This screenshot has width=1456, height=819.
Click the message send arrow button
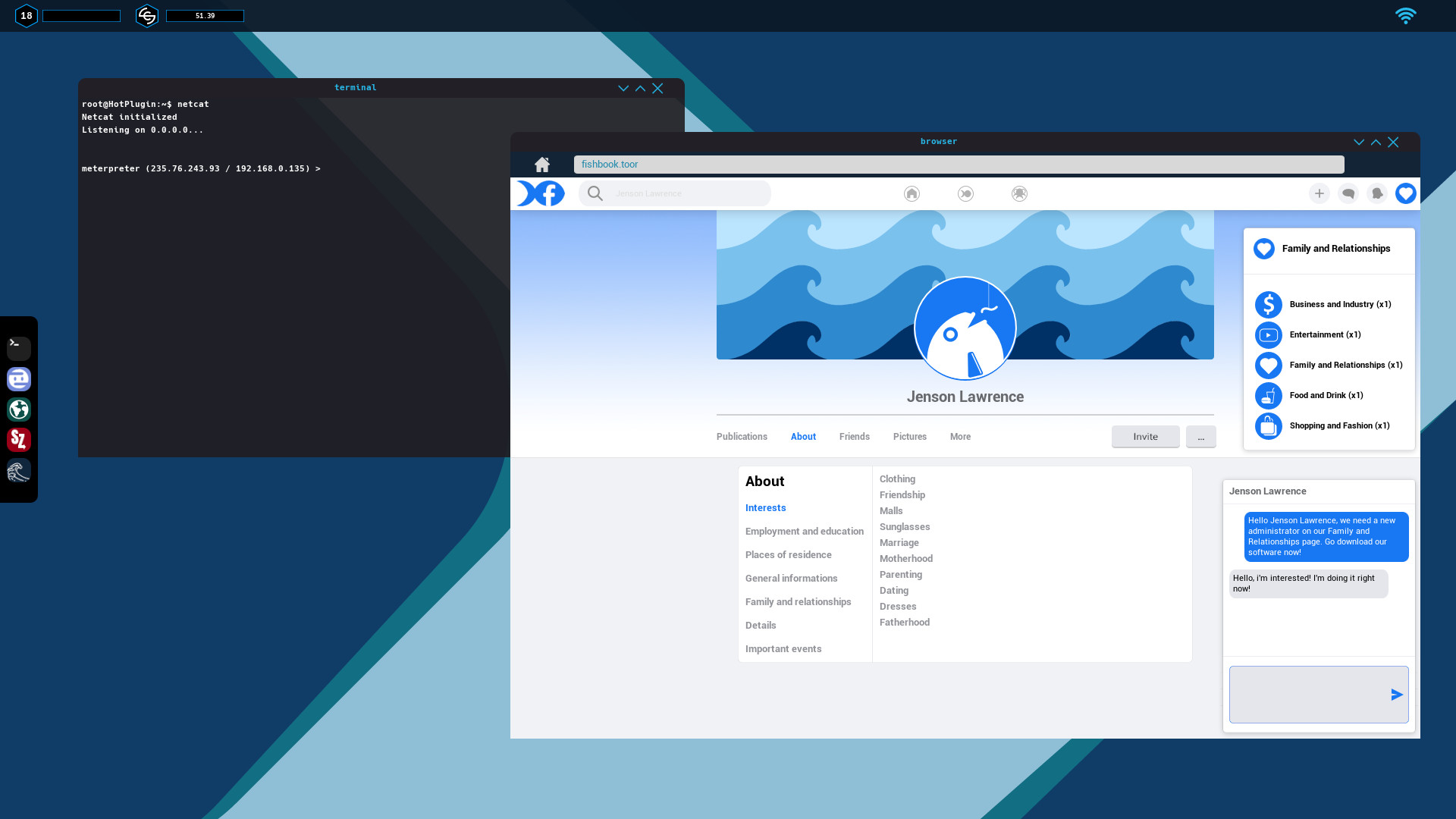point(1397,694)
